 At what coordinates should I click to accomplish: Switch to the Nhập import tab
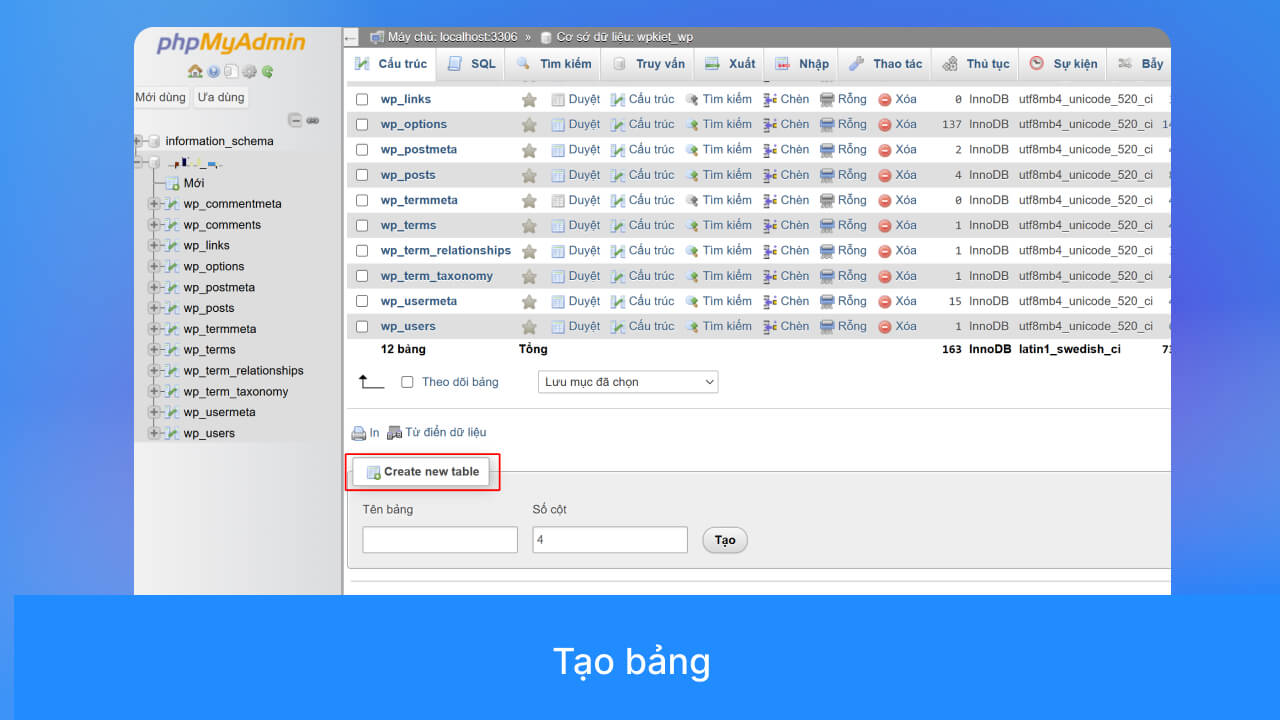(802, 64)
